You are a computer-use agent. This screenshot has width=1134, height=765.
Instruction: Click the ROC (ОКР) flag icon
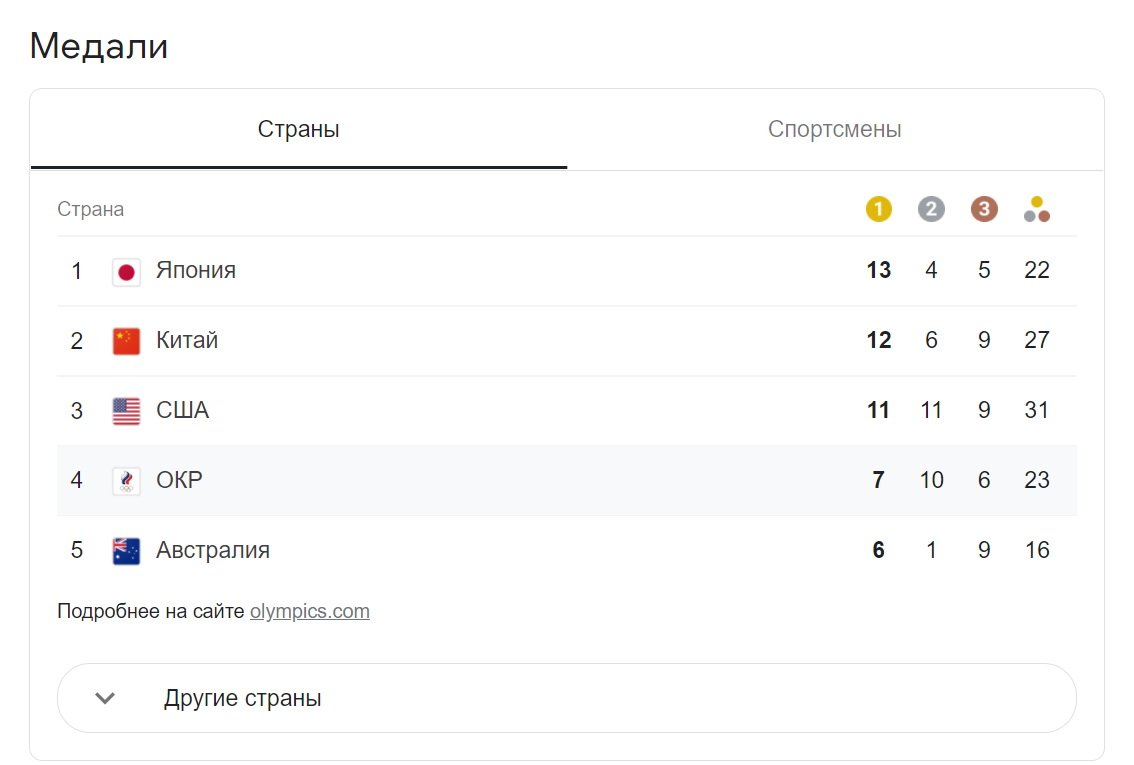click(x=126, y=481)
